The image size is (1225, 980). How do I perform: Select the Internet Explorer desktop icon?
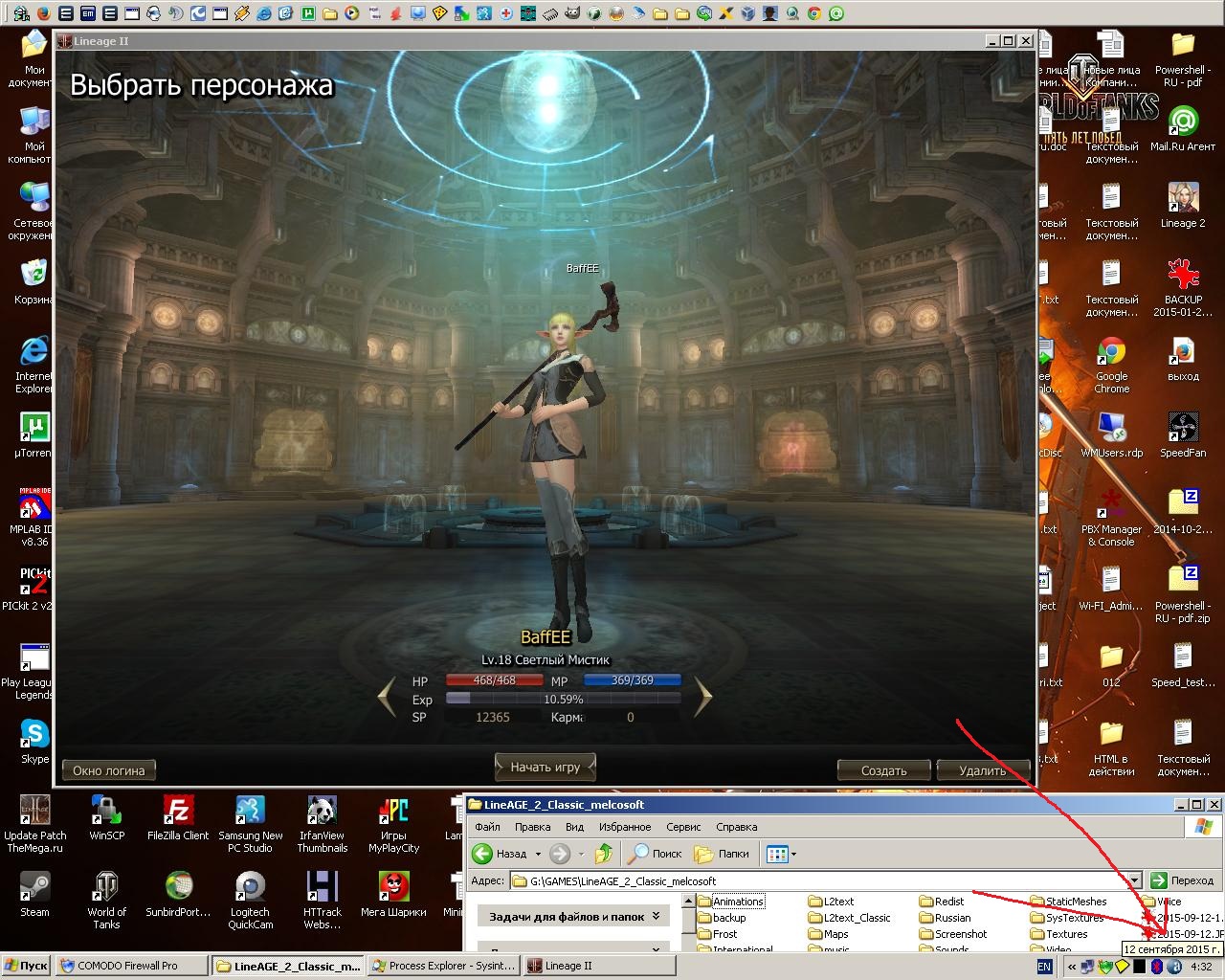[34, 366]
